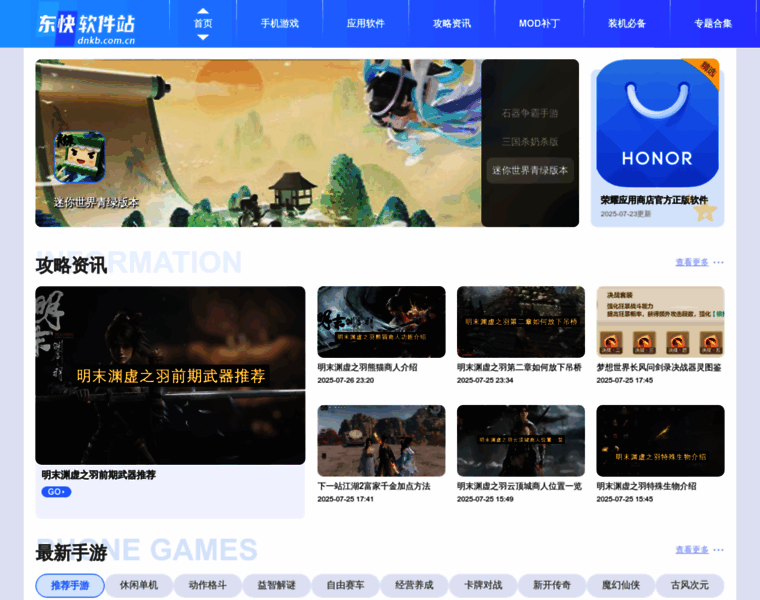This screenshot has width=760, height=600.
Task: Open the 明末渊虚之羽云顶城商人位置一览 thumbnail
Action: tap(521, 441)
